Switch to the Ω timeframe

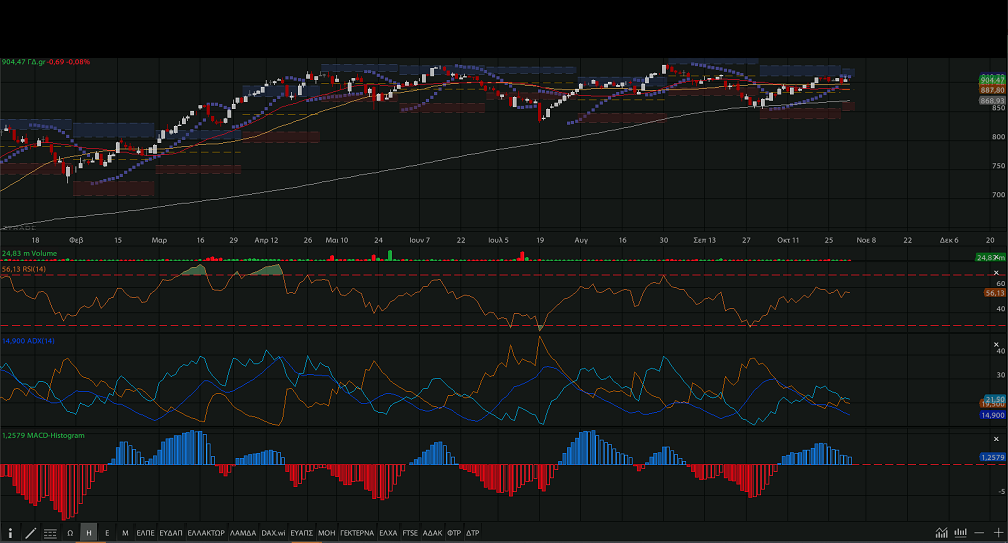70,533
